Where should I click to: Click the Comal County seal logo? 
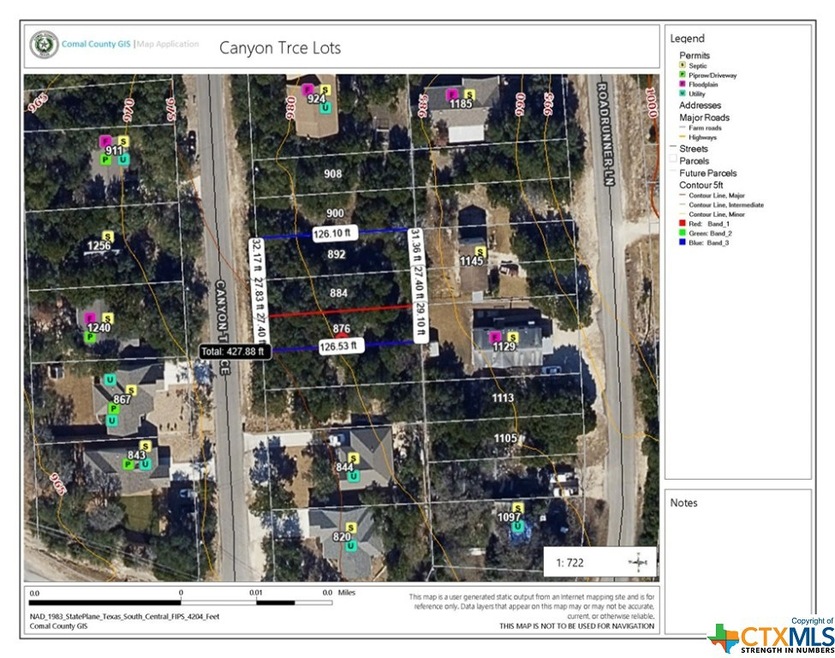click(x=43, y=46)
